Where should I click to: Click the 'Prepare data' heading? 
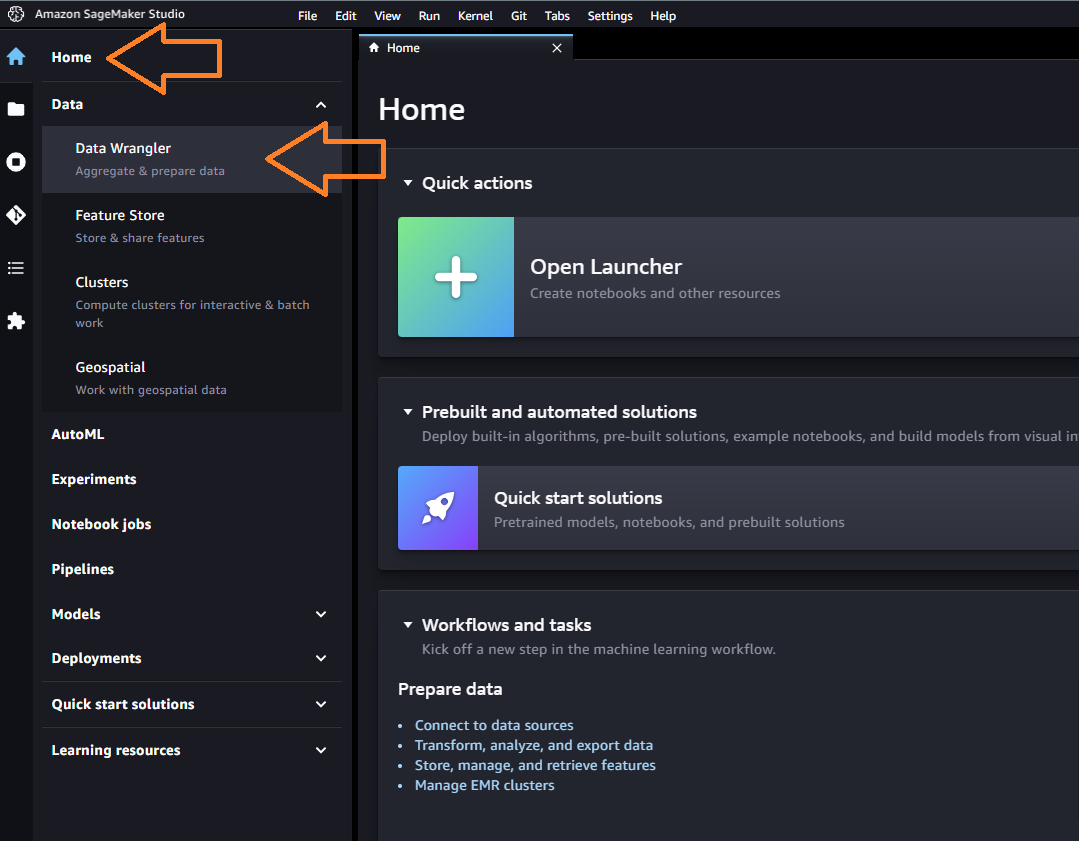click(450, 689)
